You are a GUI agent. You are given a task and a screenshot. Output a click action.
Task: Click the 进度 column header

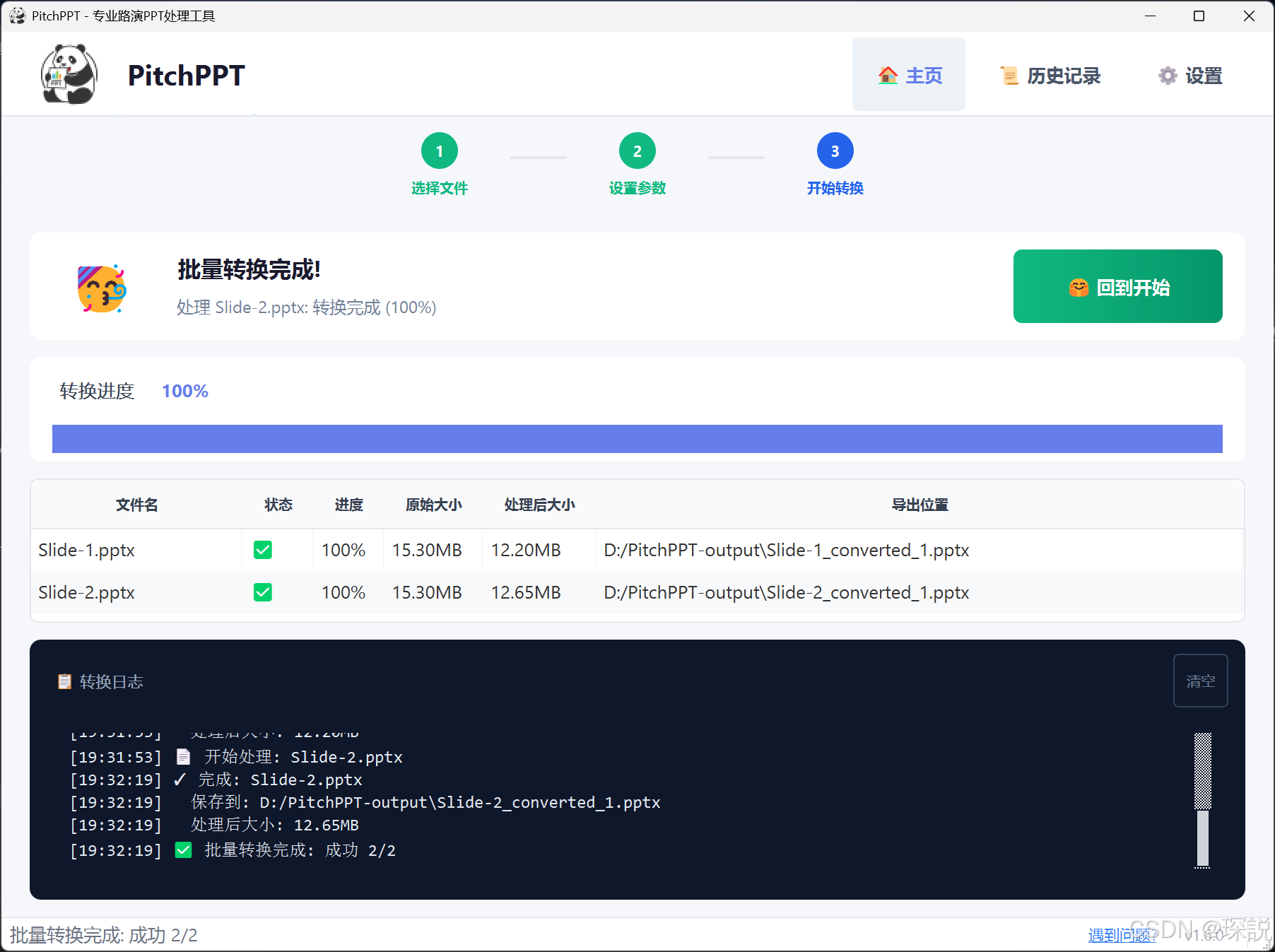tap(348, 505)
